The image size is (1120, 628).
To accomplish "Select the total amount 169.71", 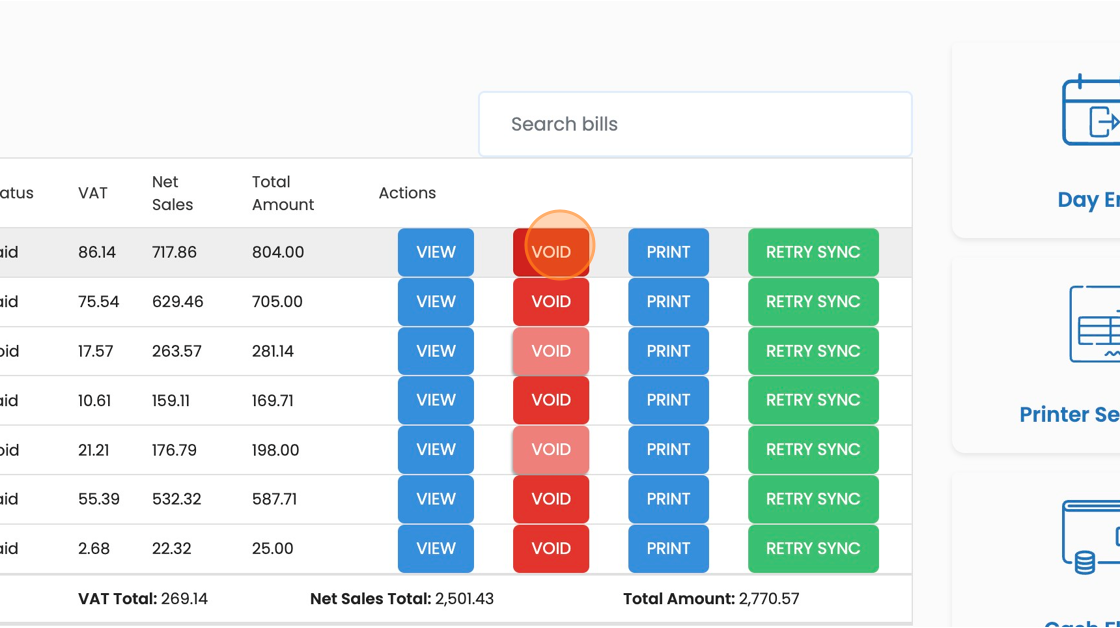I will [272, 400].
